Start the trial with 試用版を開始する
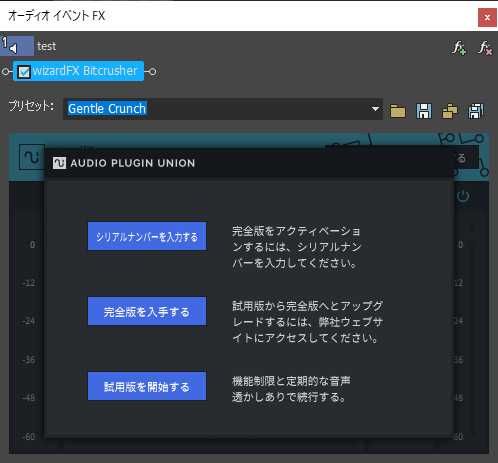This screenshot has height=463, width=498. coord(147,386)
